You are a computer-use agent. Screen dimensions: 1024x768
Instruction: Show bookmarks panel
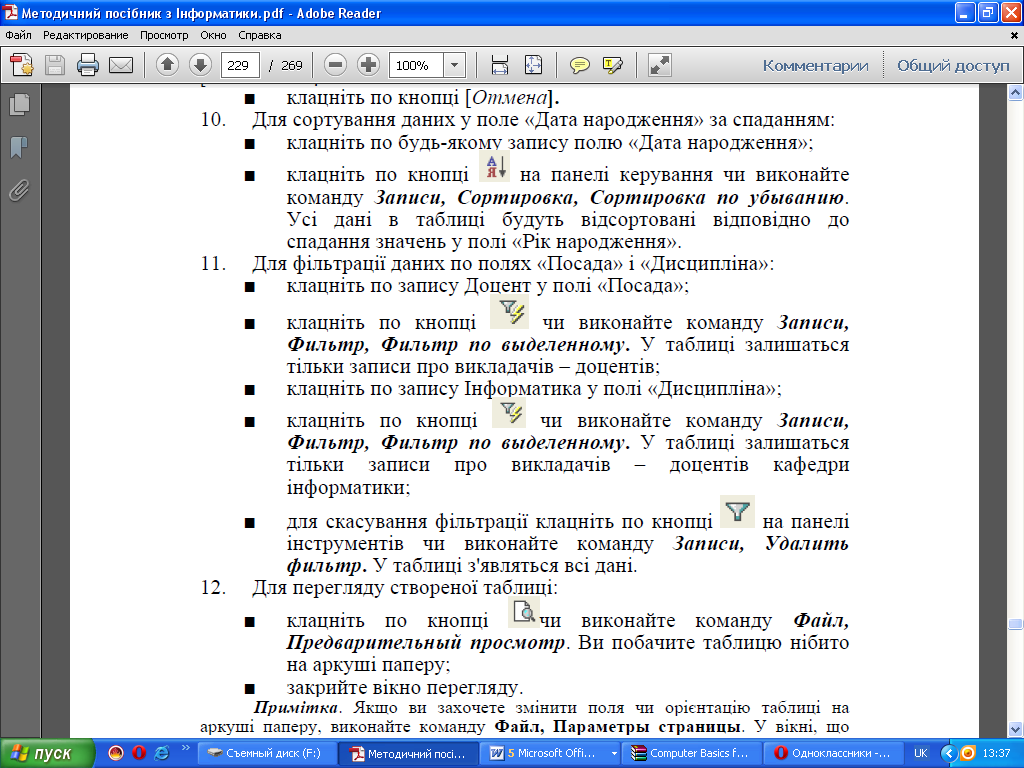tap(20, 148)
